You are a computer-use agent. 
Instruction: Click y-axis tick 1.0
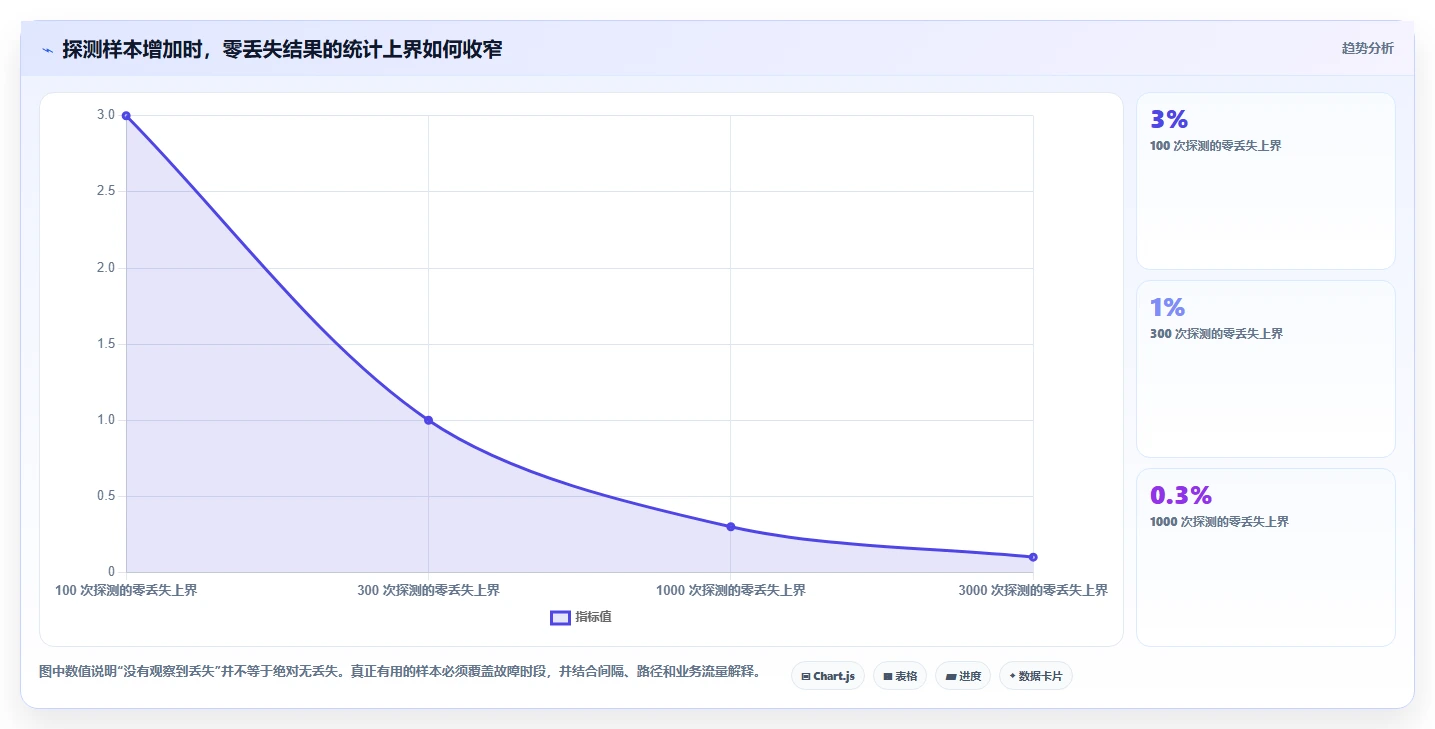(106, 420)
